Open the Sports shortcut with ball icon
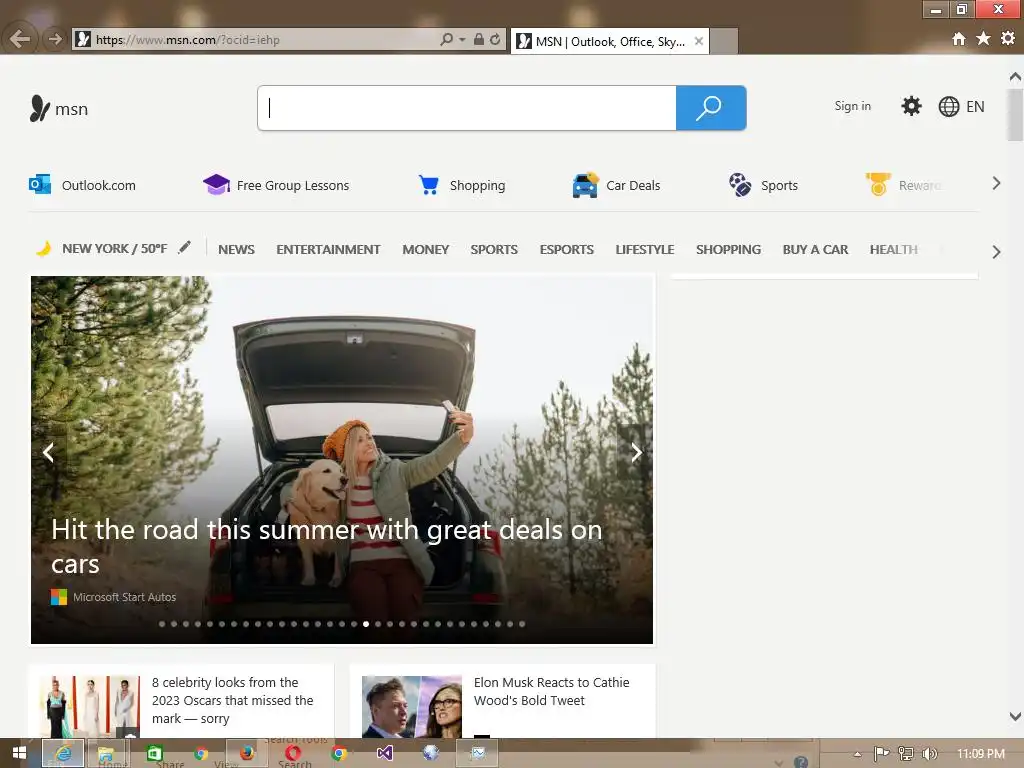This screenshot has width=1024, height=768. pyautogui.click(x=763, y=185)
